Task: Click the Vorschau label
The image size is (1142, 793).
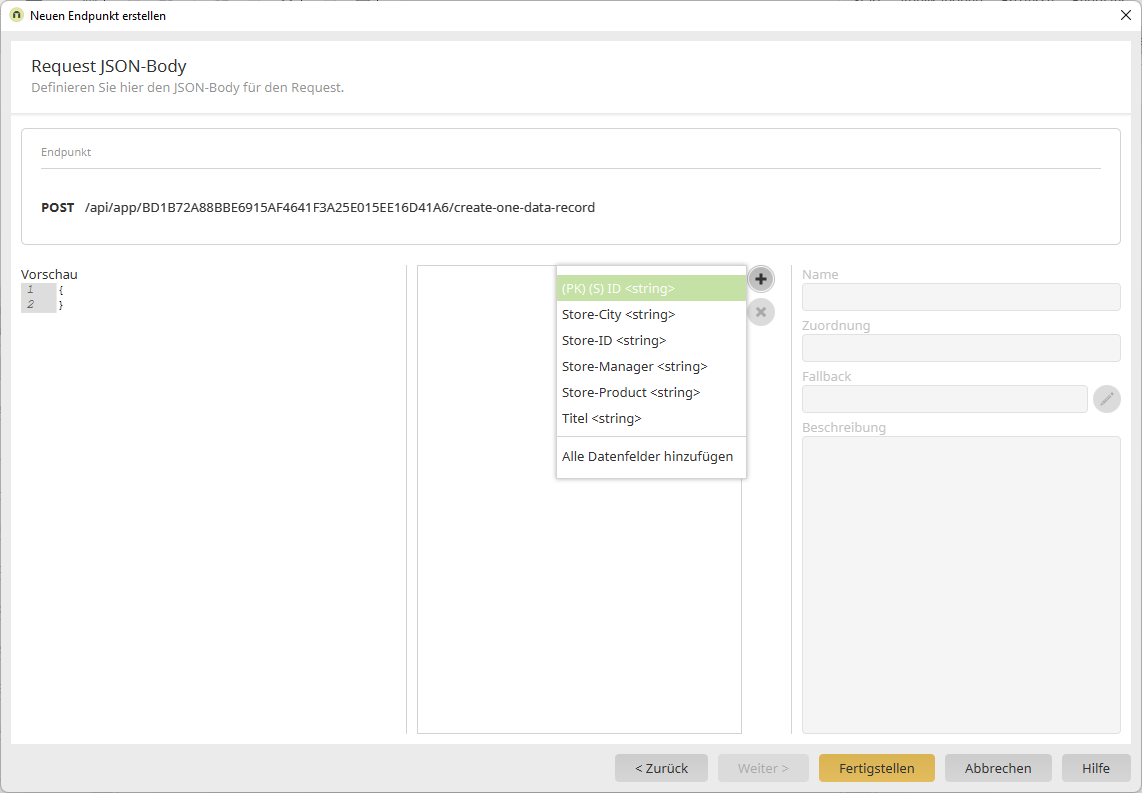Action: point(49,275)
